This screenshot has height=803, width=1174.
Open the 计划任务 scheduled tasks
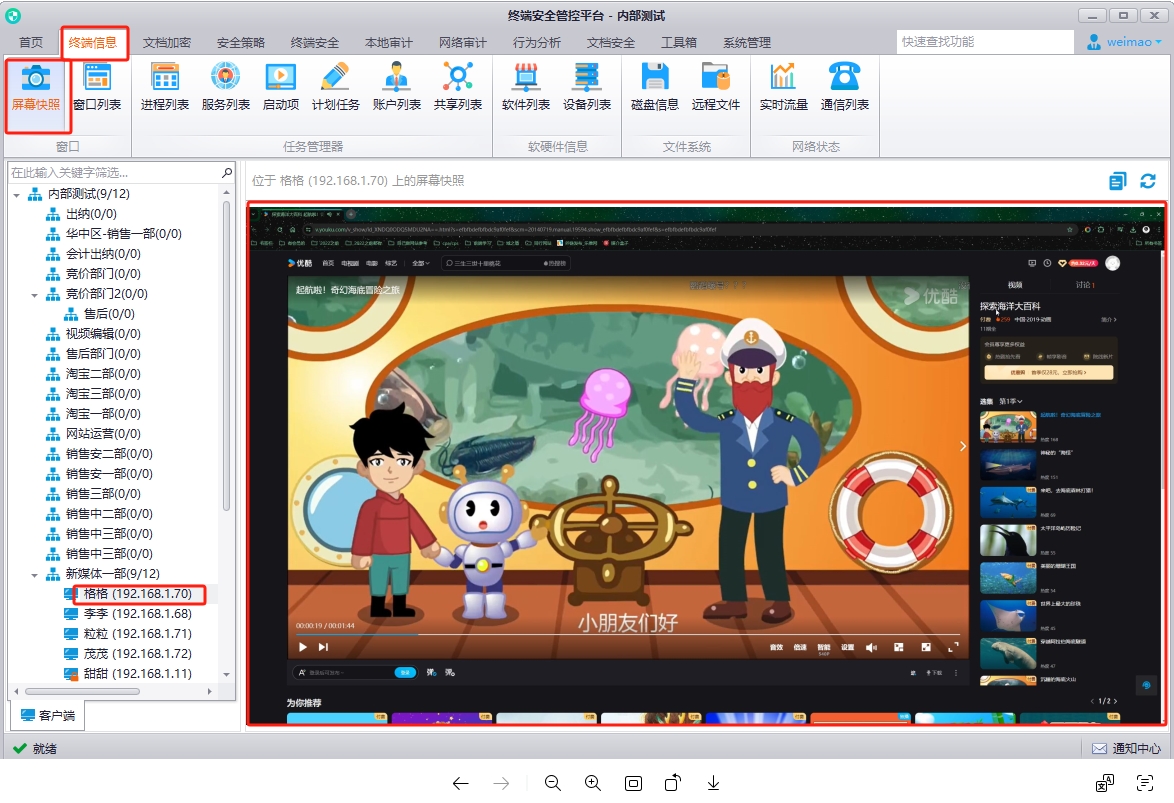(x=335, y=88)
